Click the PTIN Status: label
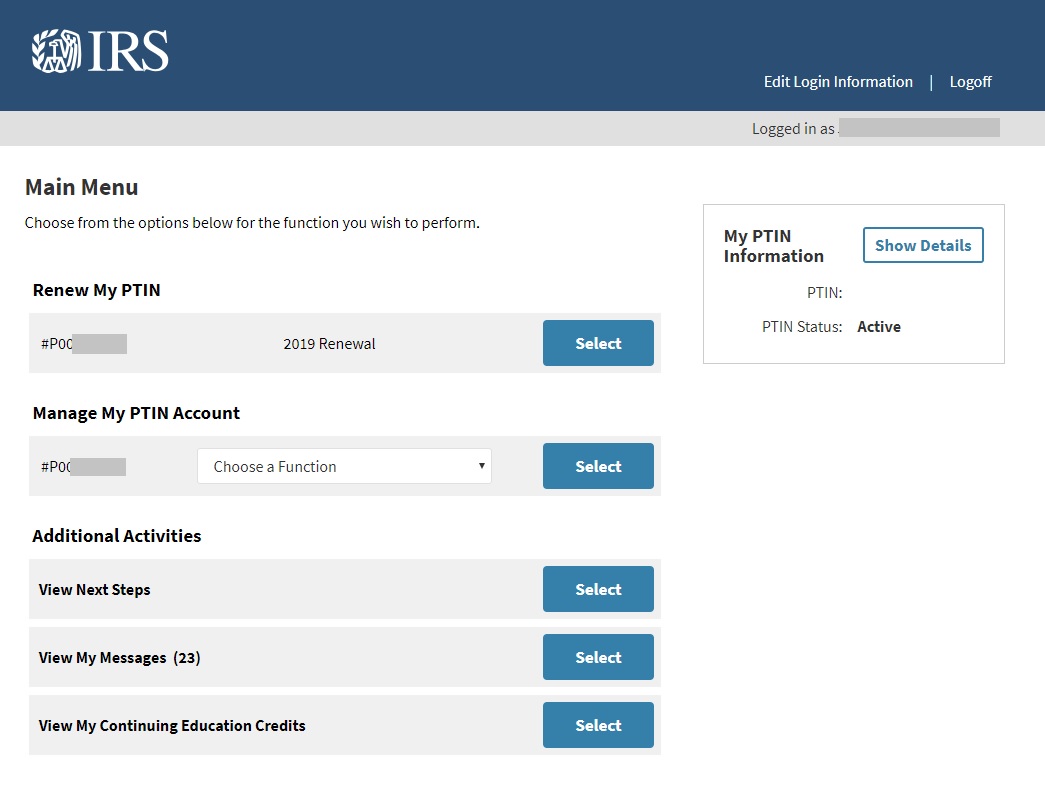Viewport: 1045px width, 800px height. 802,327
